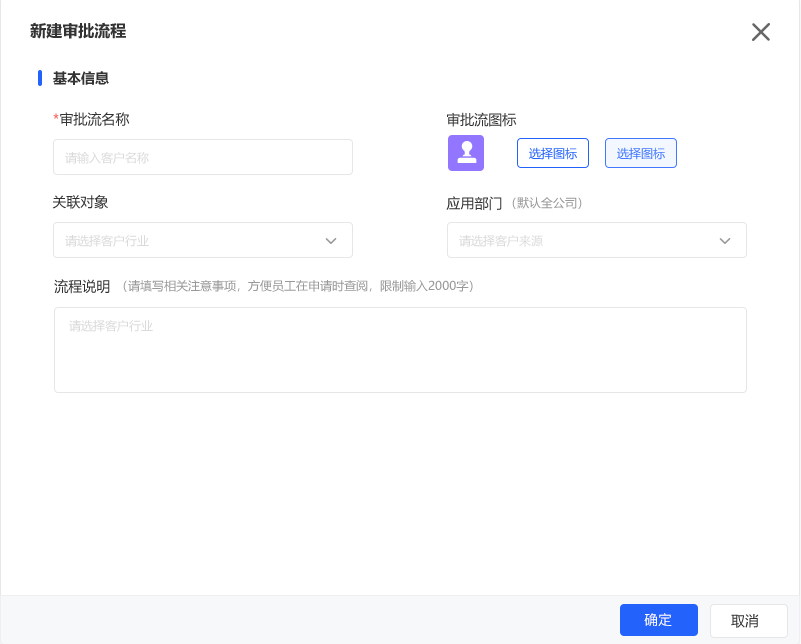Focus the 审批流名称 input field

coord(203,157)
